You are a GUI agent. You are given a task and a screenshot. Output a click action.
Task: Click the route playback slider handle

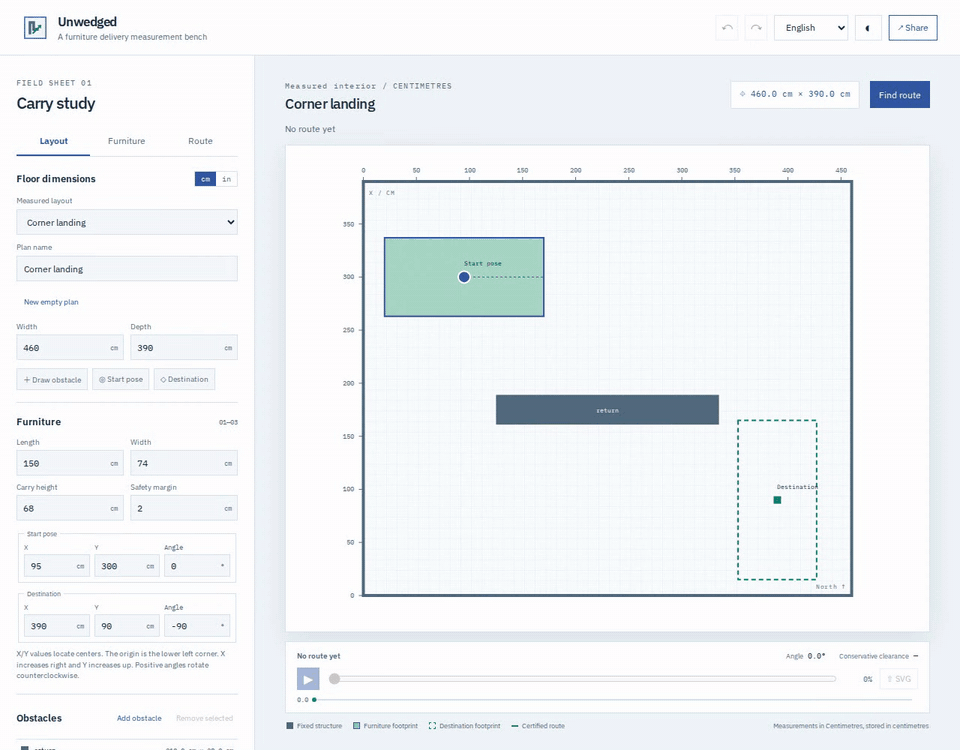334,678
